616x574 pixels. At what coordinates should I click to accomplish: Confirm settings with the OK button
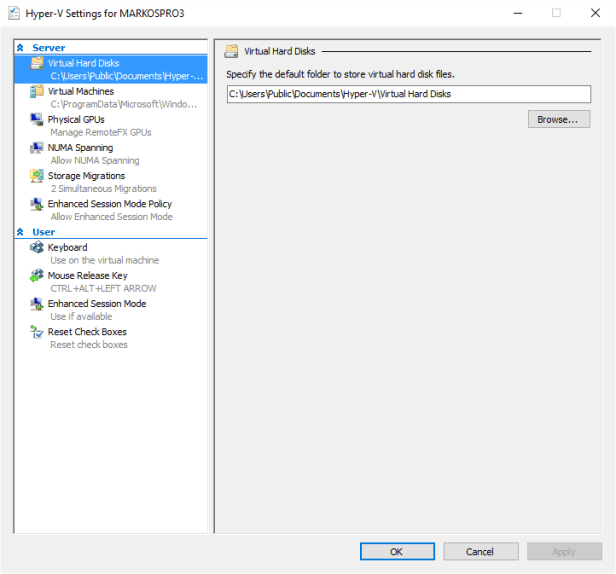point(397,551)
